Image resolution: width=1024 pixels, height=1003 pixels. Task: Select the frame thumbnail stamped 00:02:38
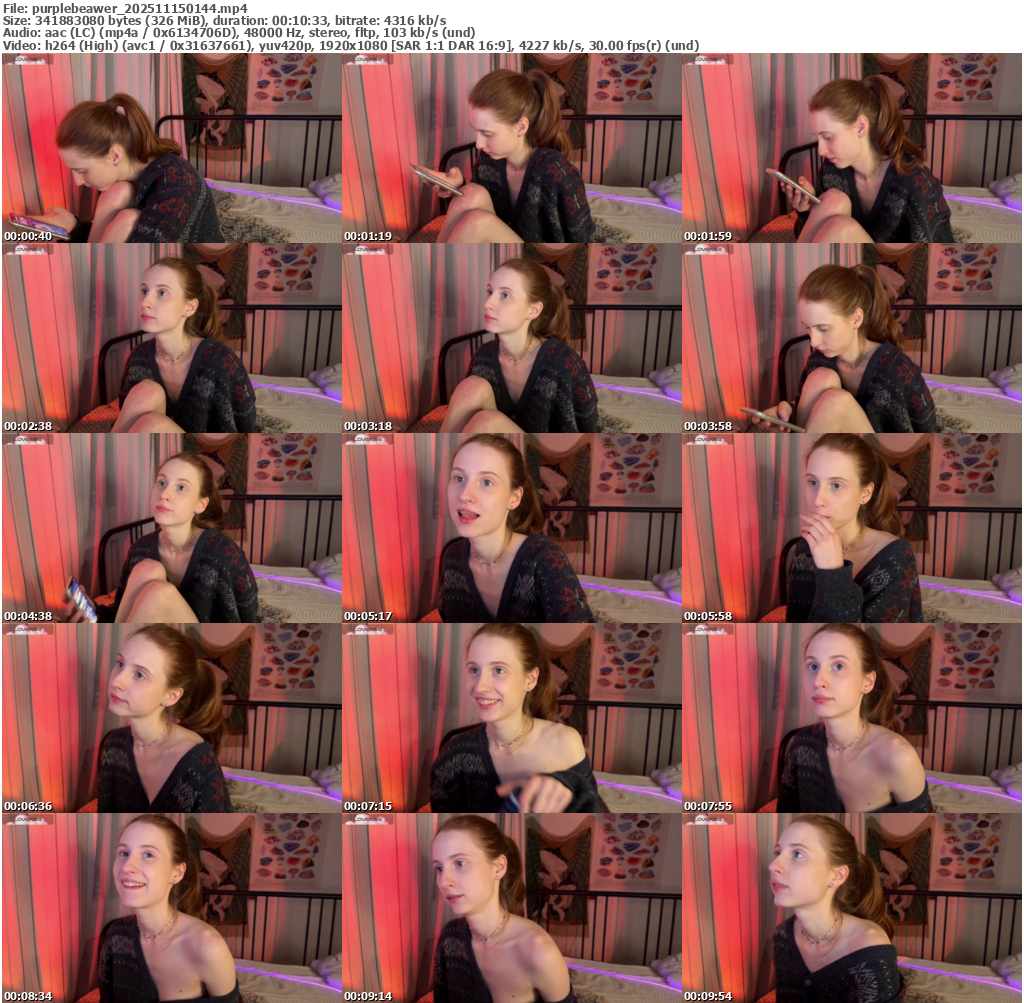(172, 338)
